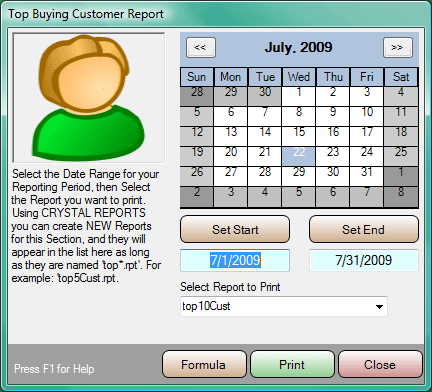The height and width of the screenshot is (392, 432).
Task: Click the Set End button
Action: click(364, 229)
